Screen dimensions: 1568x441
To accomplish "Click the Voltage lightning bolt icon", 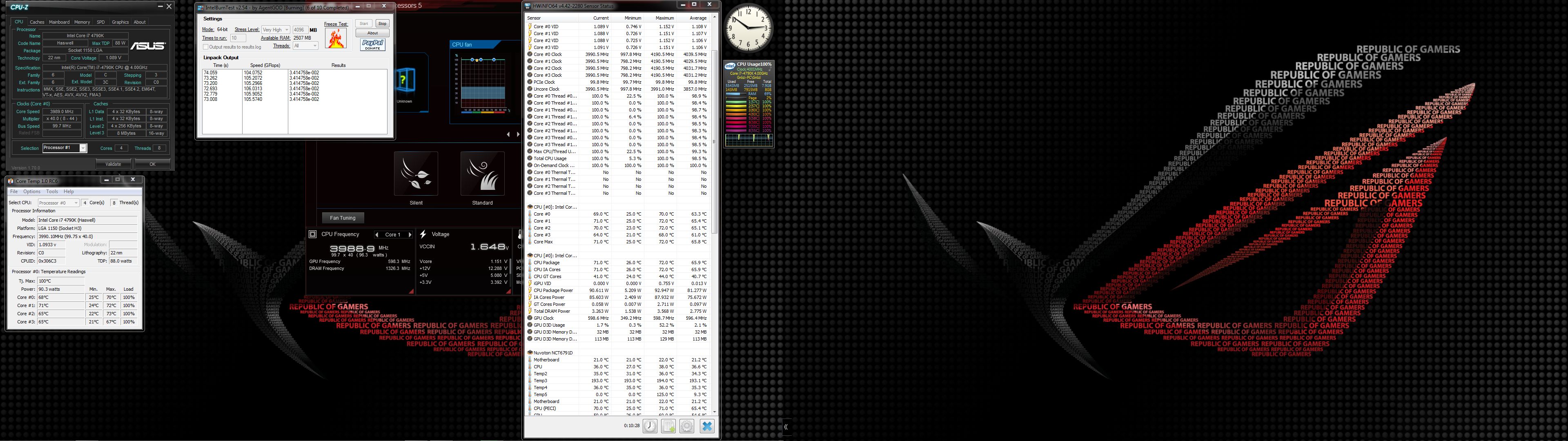I will [423, 234].
